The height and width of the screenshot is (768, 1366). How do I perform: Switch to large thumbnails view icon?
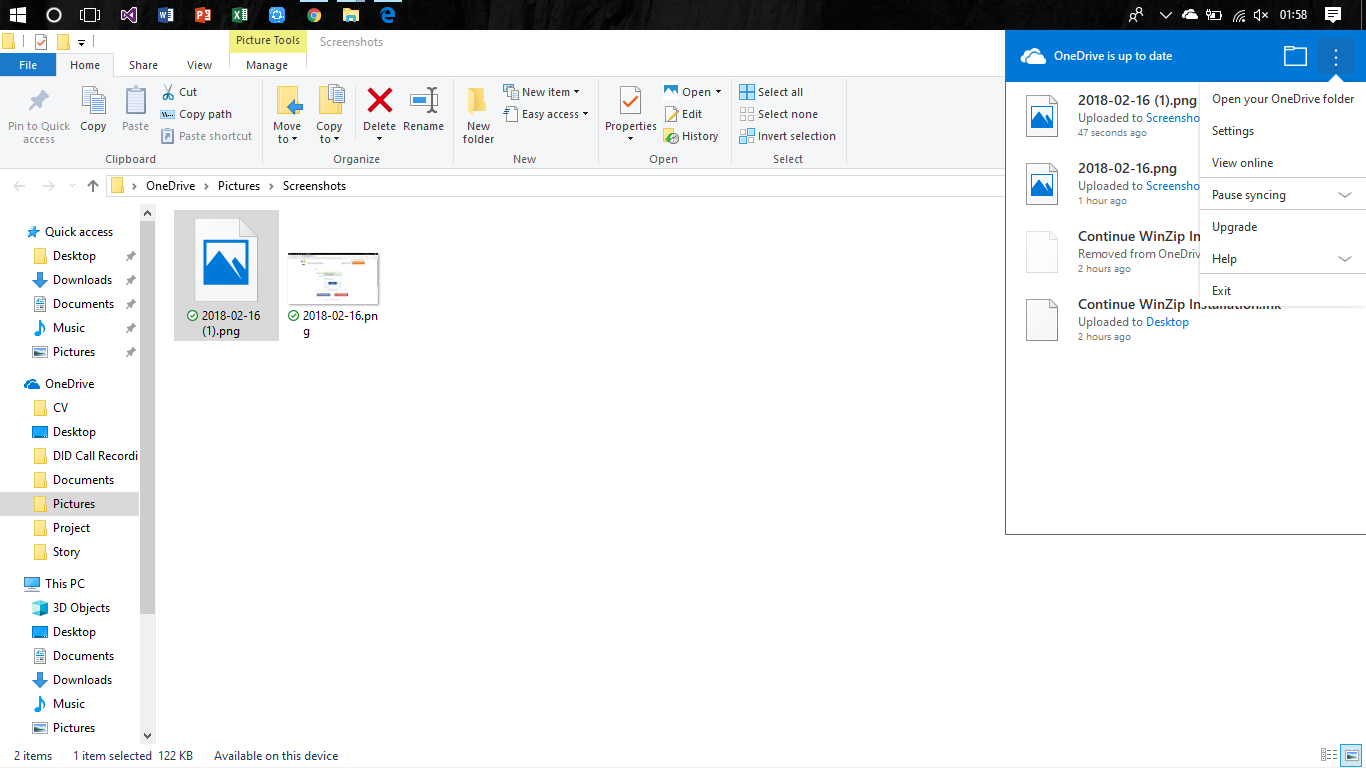1350,756
